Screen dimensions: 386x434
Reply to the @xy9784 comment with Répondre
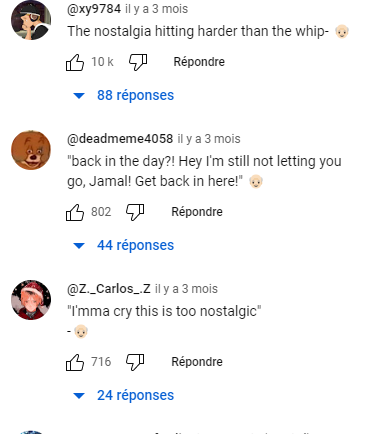199,62
